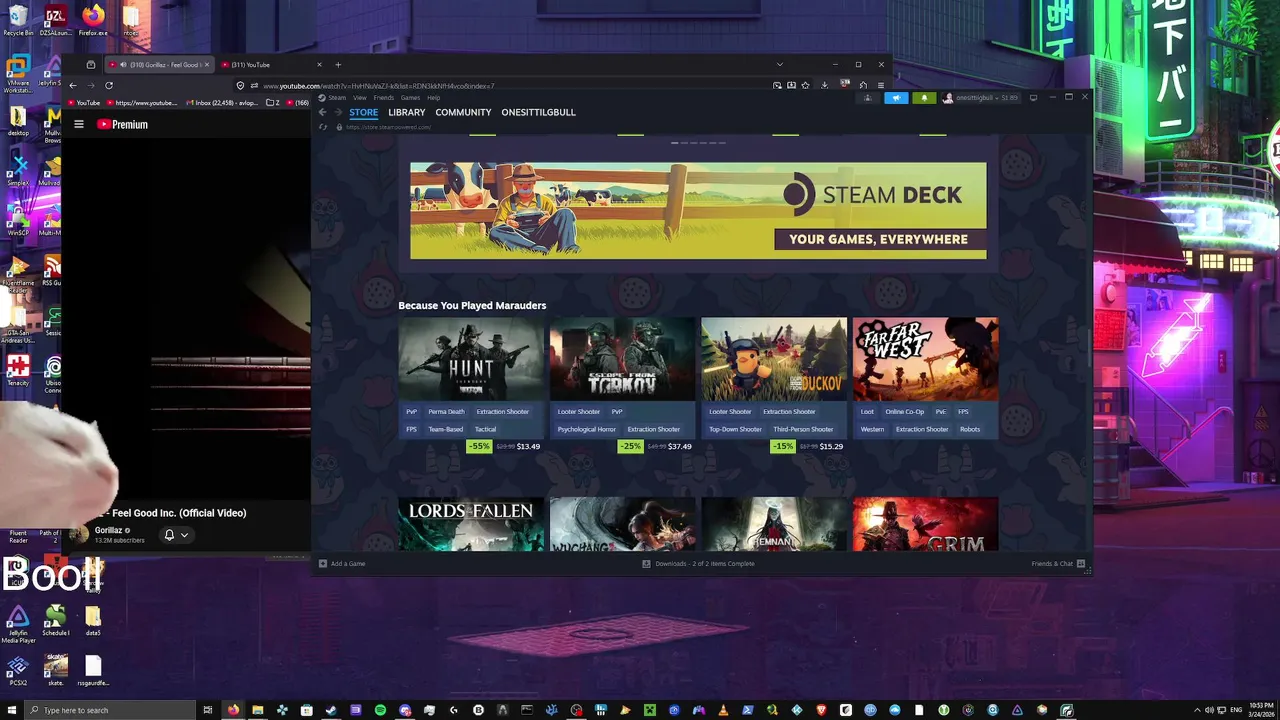Select the Top-Down Shooter tag
Viewport: 1280px width, 720px height.
735,430
